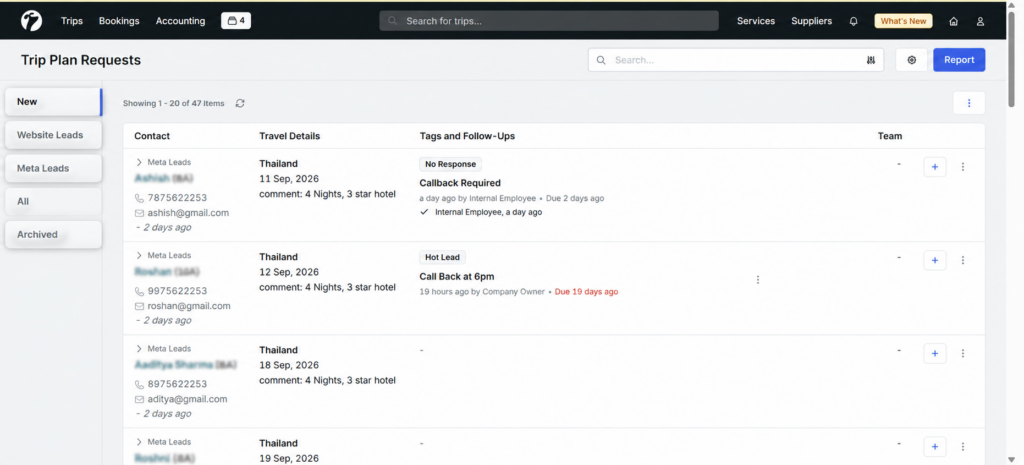Screen dimensions: 1024x465
Task: Add team with plus in Aaditya Sharma row
Action: [935, 353]
